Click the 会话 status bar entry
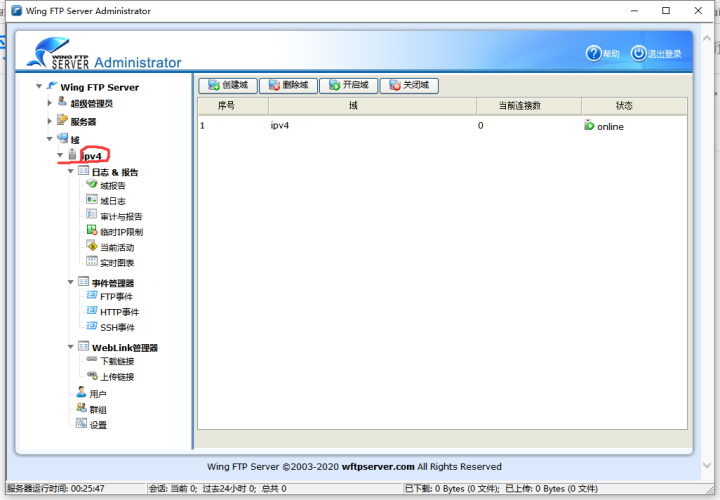This screenshot has width=720, height=500. pyautogui.click(x=218, y=489)
